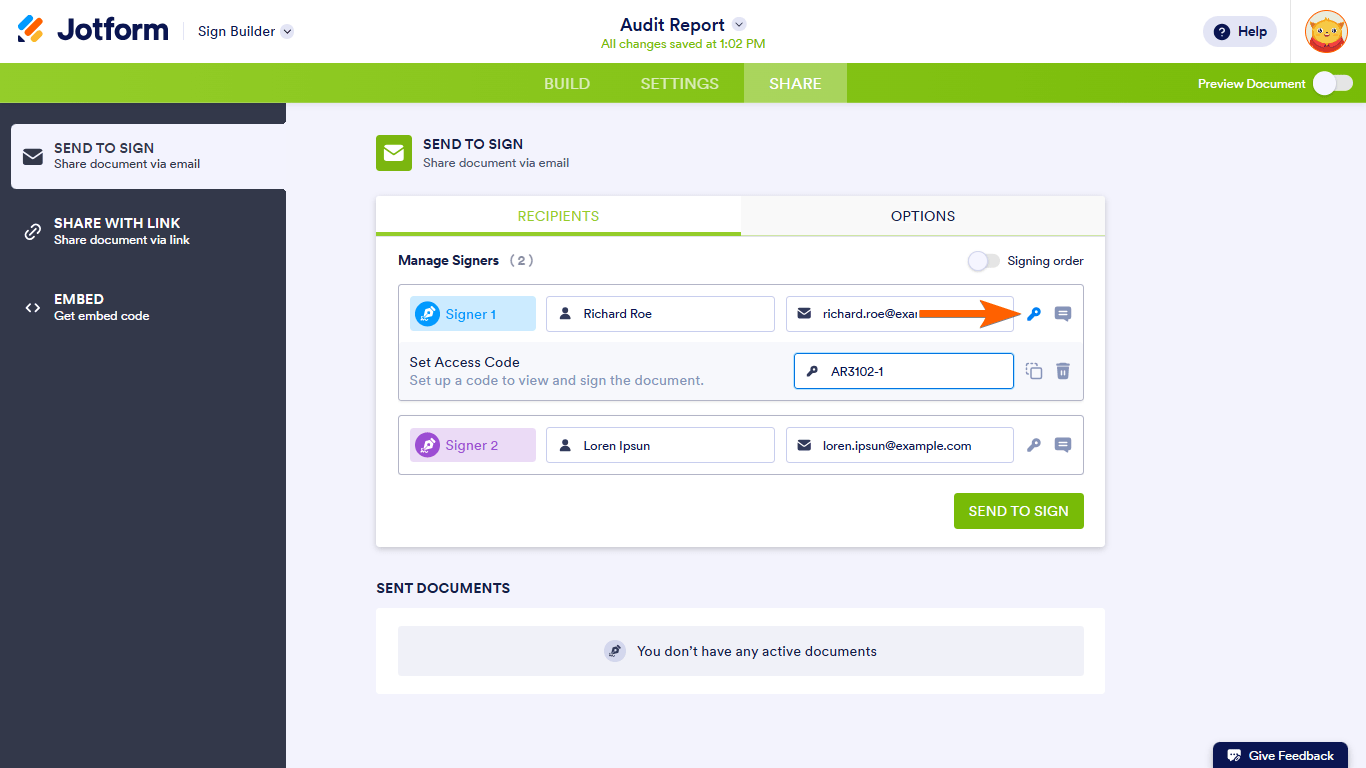Open Share with Link sidebar item
The width and height of the screenshot is (1366, 768).
pos(148,231)
